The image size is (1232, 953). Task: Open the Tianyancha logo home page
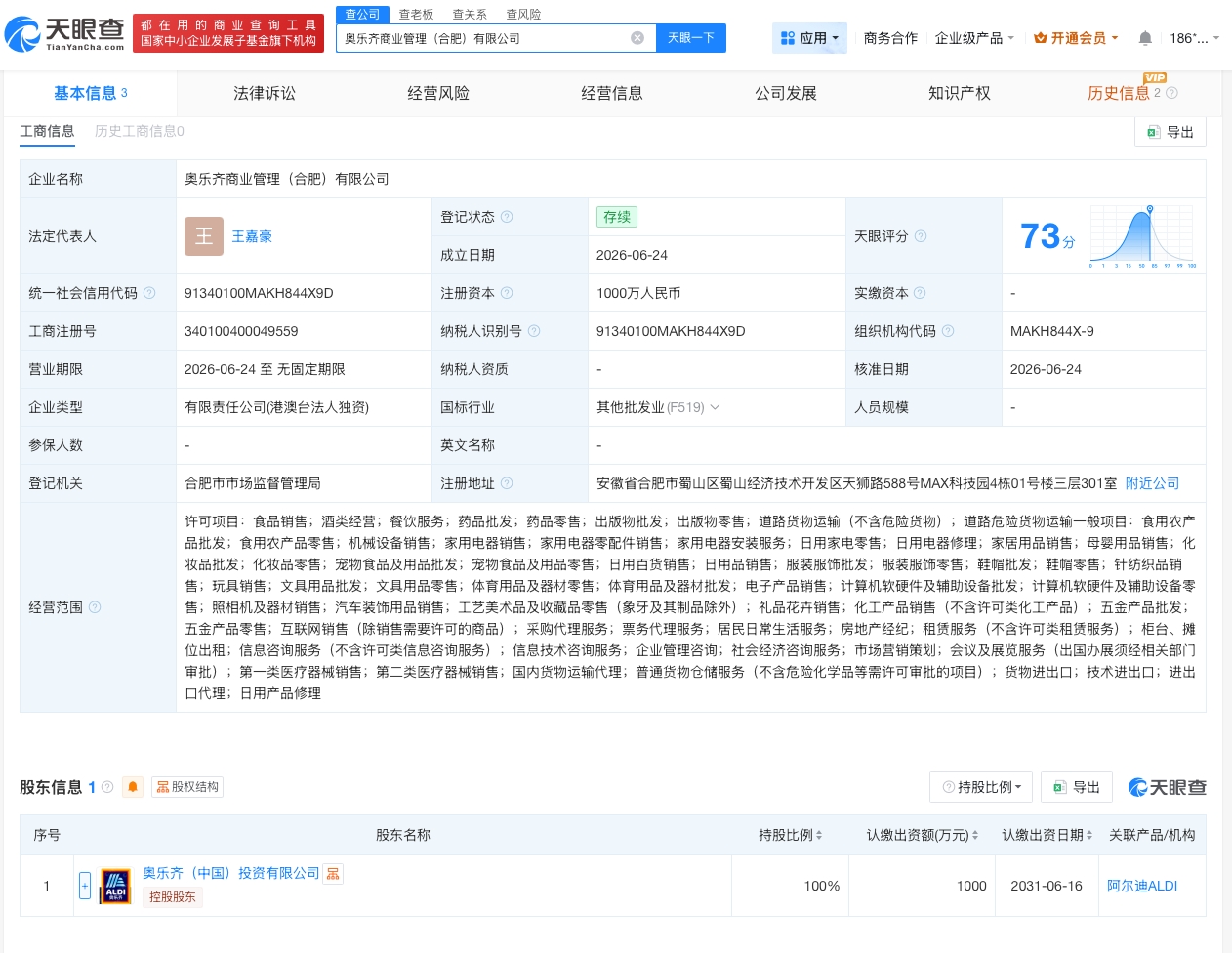click(x=65, y=33)
